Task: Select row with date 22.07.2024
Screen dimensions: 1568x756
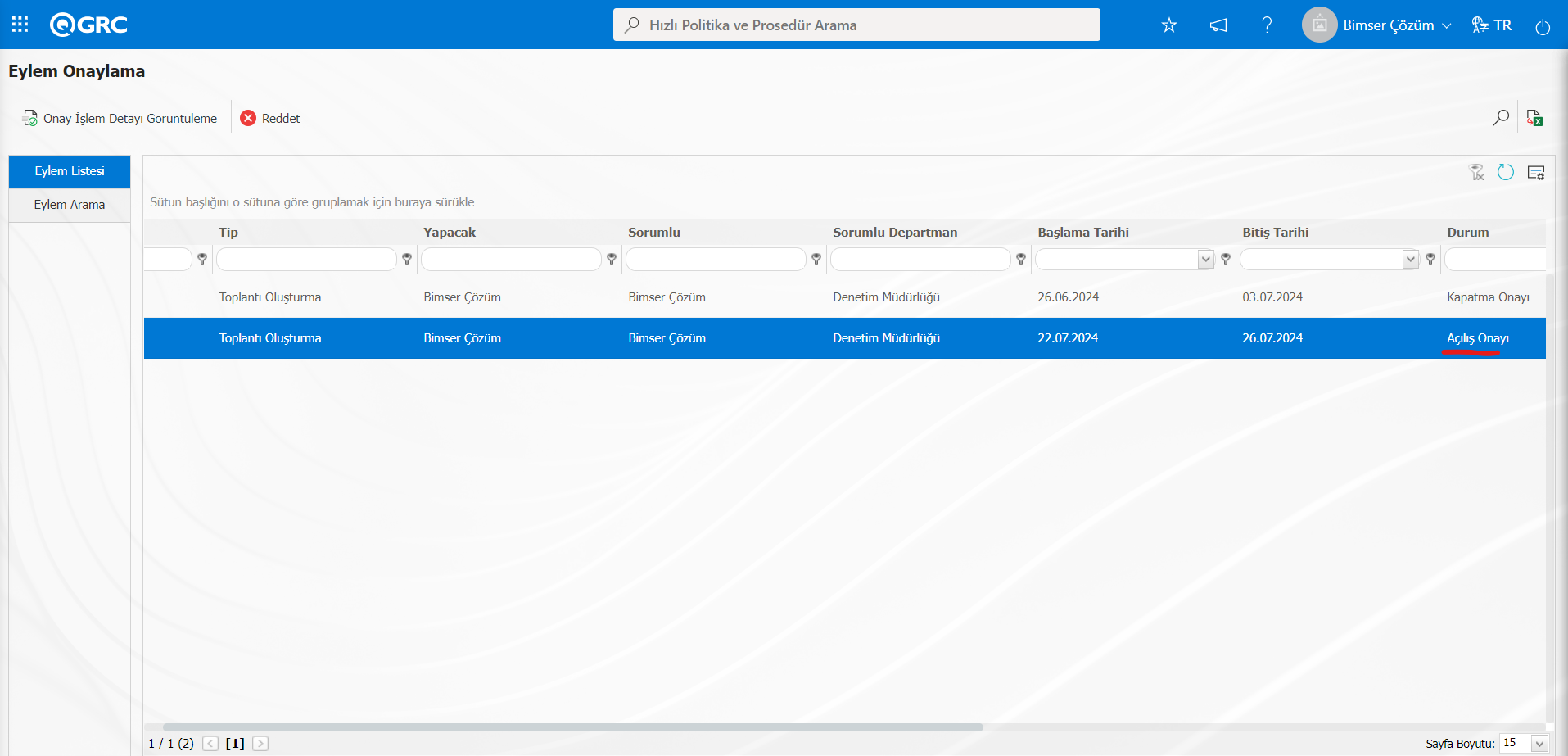Action: pyautogui.click(x=844, y=338)
